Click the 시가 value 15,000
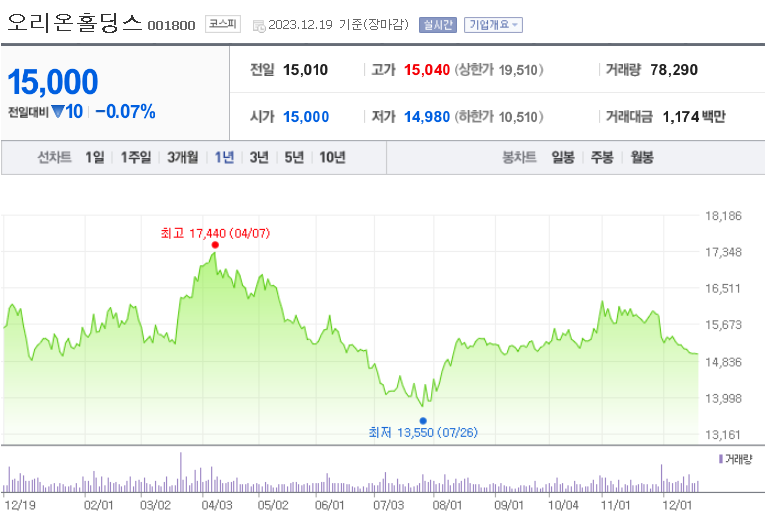Image resolution: width=765 pixels, height=530 pixels. click(306, 117)
